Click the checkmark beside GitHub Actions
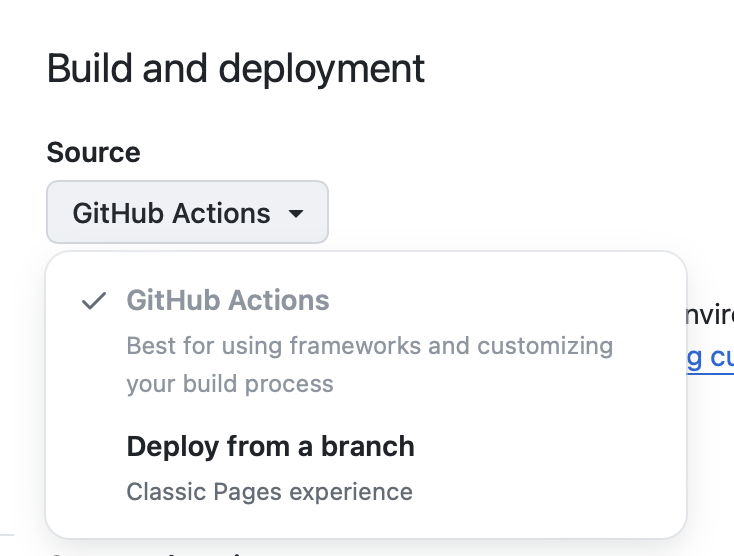 pyautogui.click(x=94, y=301)
